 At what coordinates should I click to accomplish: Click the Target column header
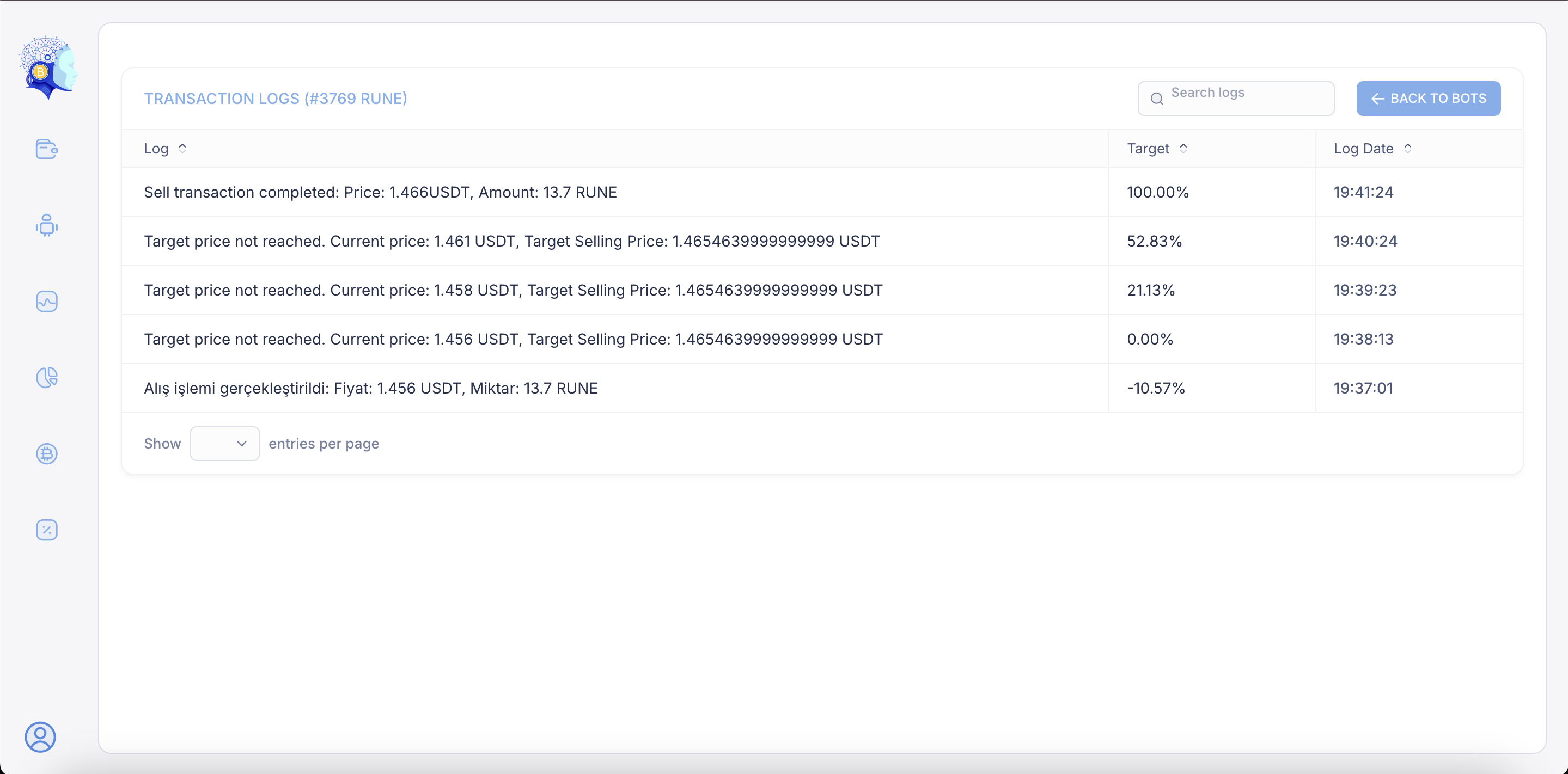(x=1212, y=149)
